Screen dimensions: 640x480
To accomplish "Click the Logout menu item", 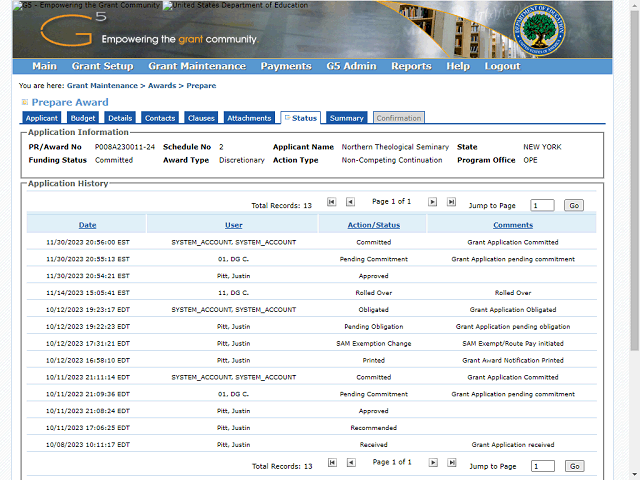I will coord(502,66).
